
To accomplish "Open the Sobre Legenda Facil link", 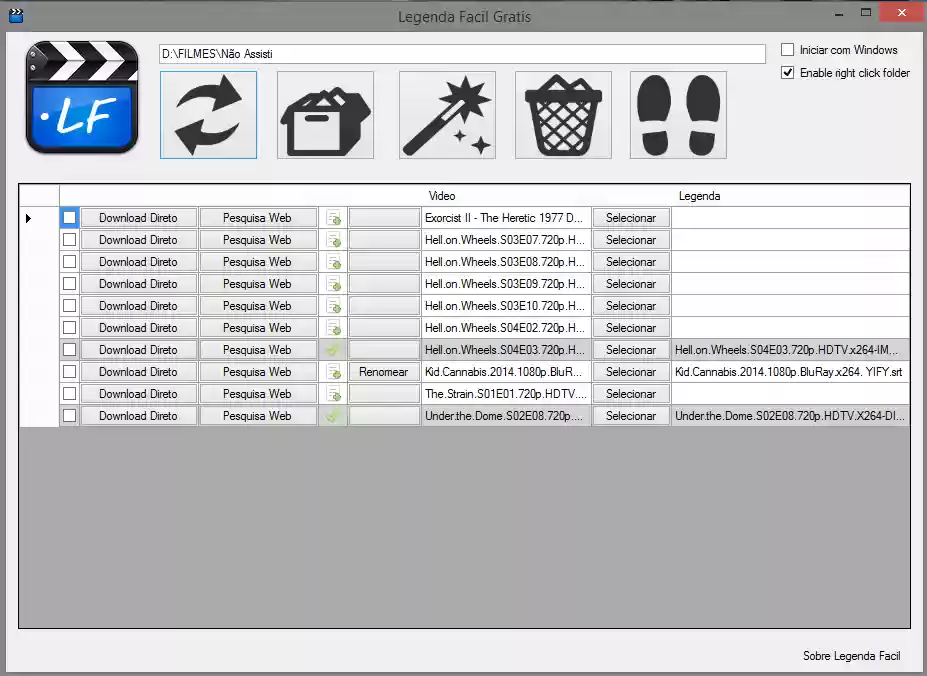I will tap(851, 656).
